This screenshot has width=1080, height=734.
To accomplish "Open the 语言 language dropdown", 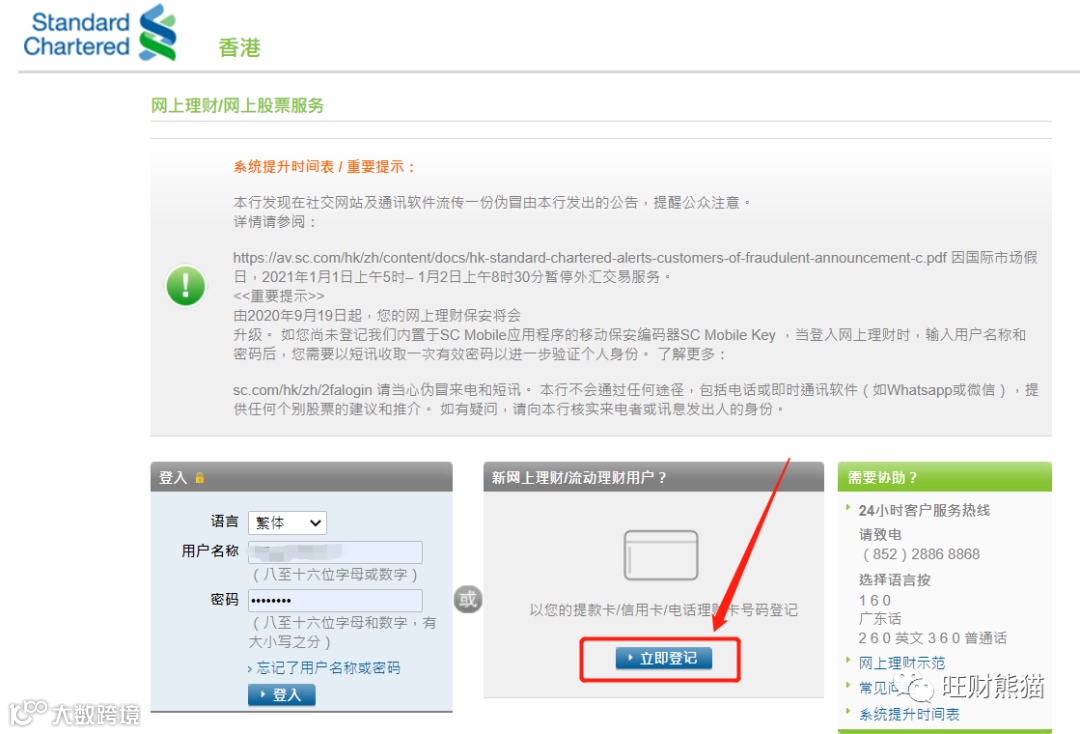I will [287, 523].
